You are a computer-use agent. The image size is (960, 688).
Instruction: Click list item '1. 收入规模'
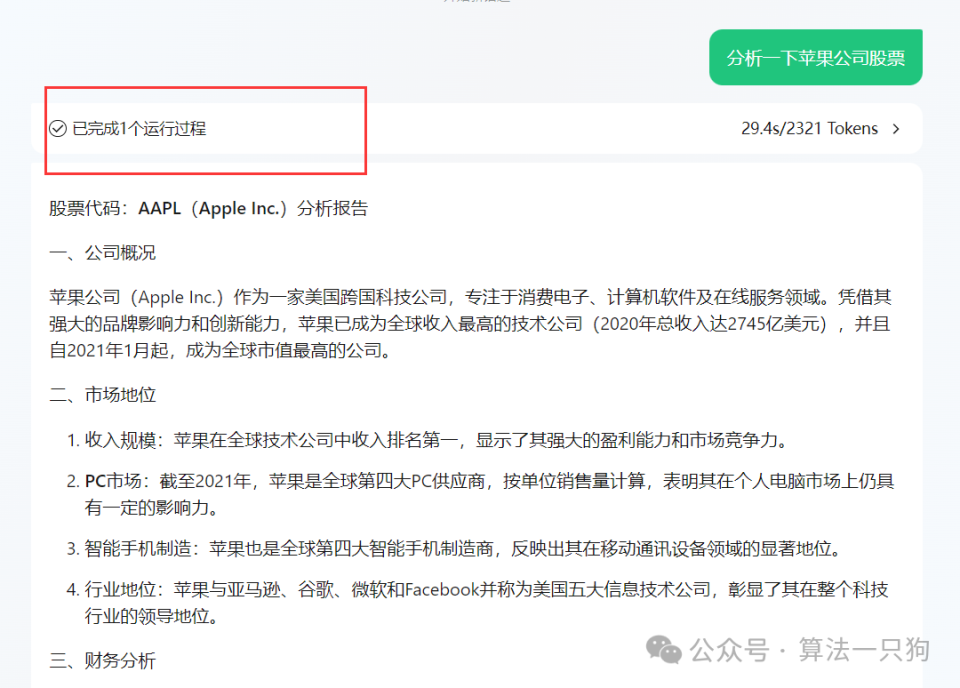pos(427,440)
